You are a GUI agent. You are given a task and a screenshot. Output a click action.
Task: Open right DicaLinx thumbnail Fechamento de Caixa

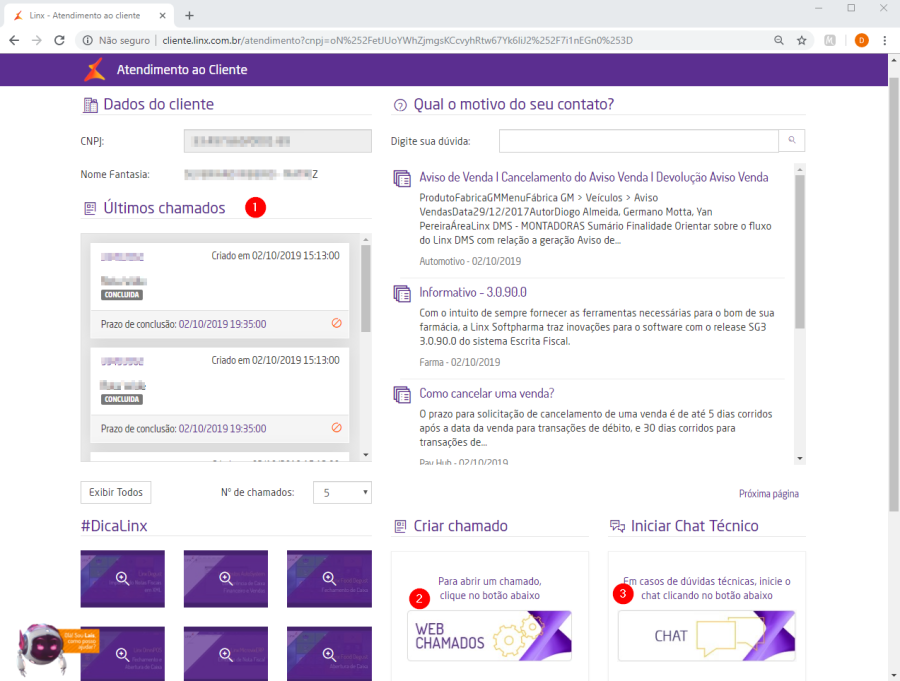tap(329, 579)
